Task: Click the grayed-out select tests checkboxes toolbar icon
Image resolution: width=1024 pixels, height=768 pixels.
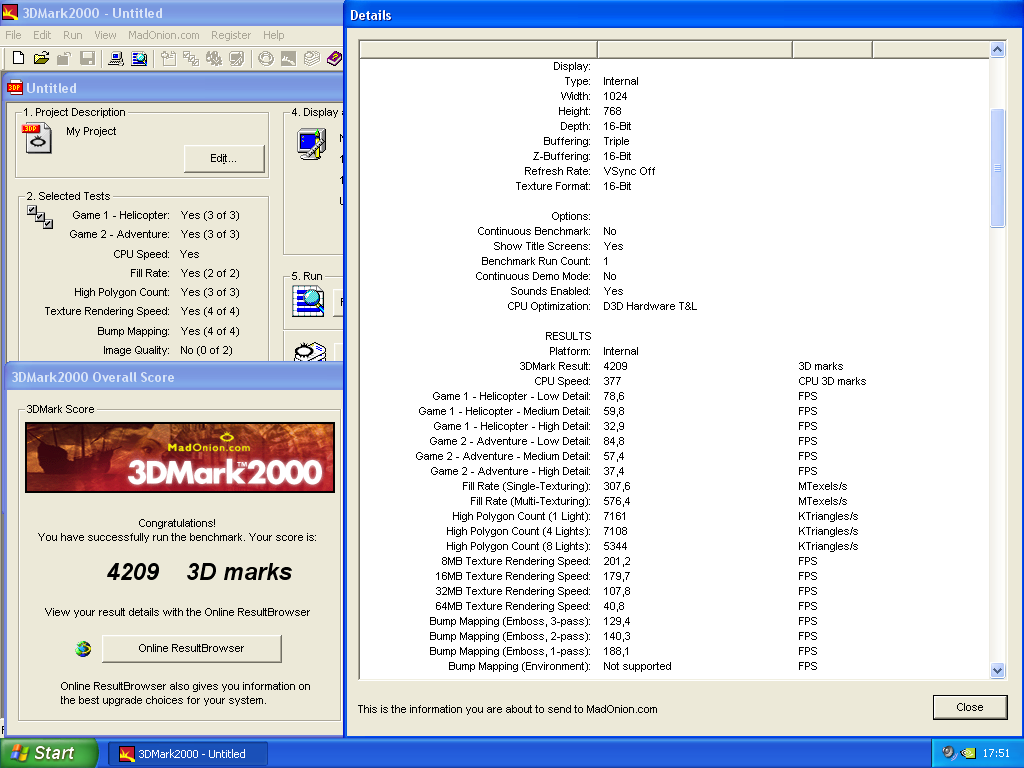Action: click(x=191, y=58)
